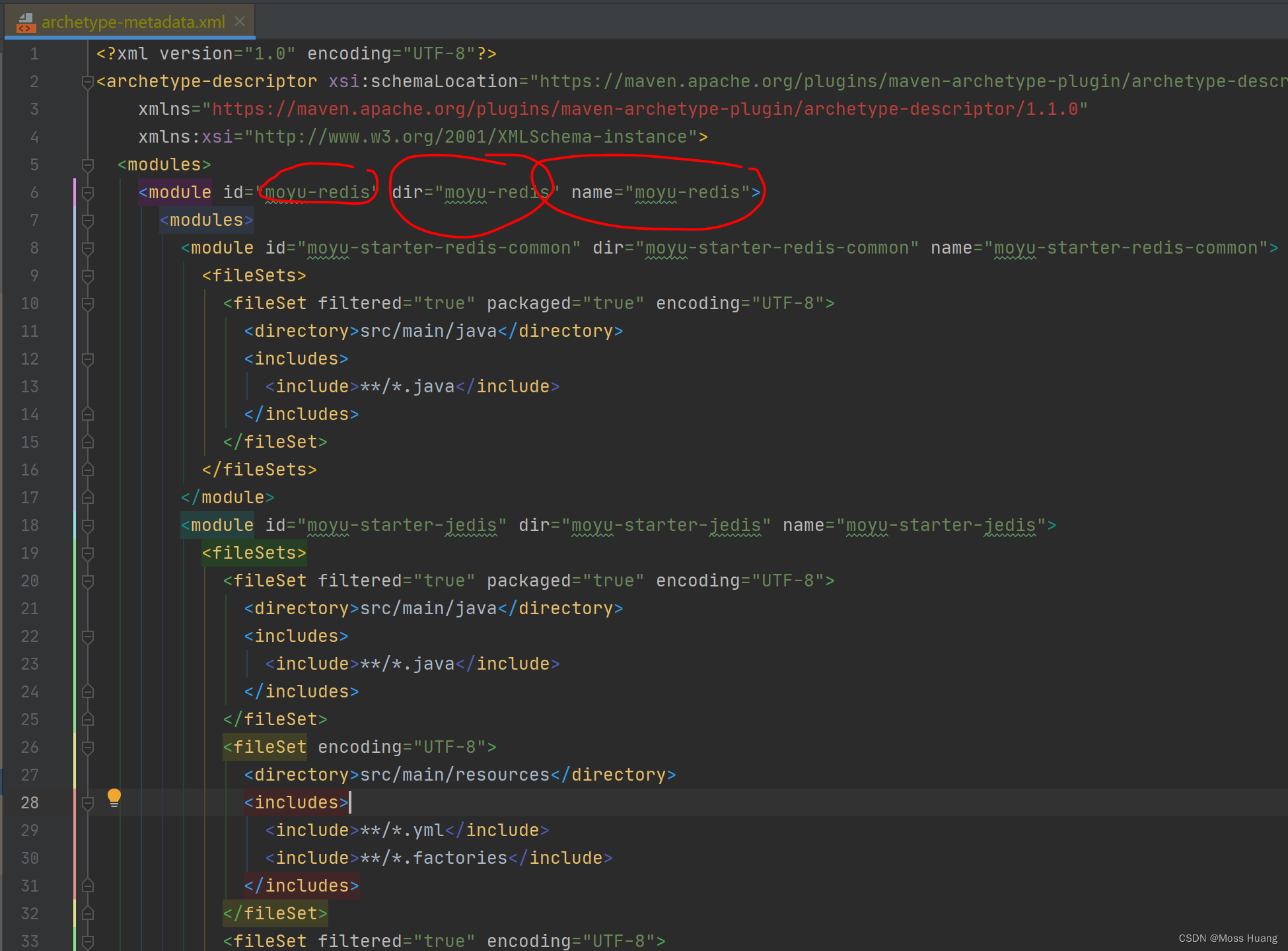Collapse the fileSets fold on line 19
Screen dimensions: 1288x951
tap(87, 553)
